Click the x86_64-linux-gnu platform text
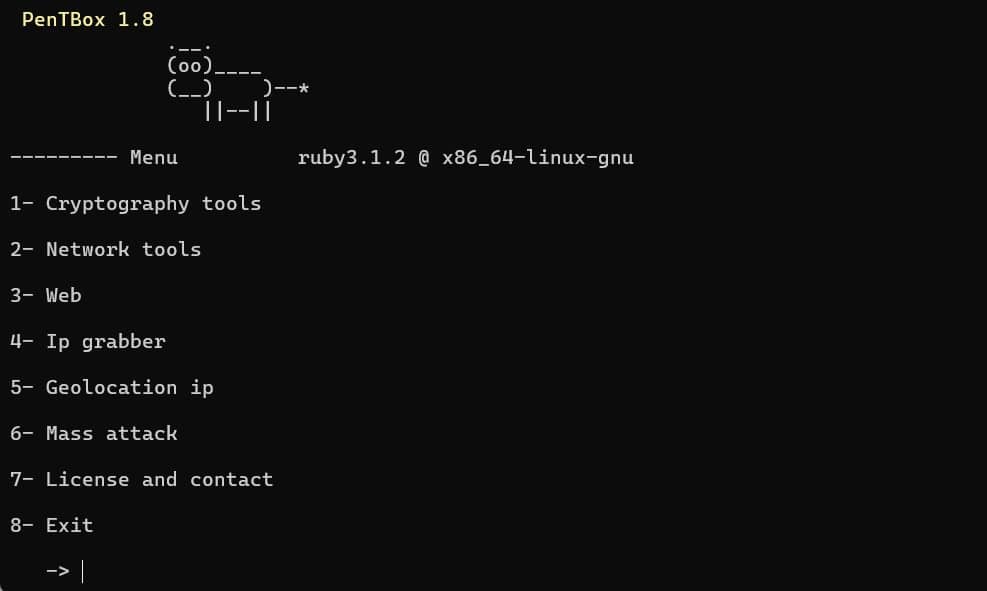Image resolution: width=987 pixels, height=591 pixels. (x=538, y=158)
